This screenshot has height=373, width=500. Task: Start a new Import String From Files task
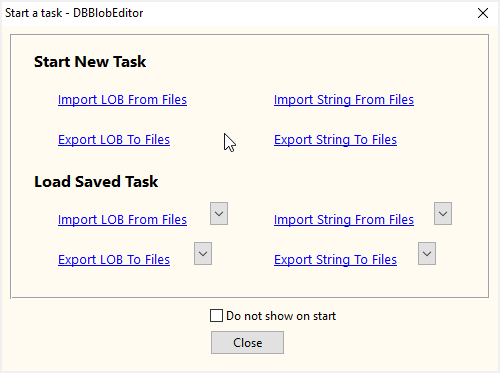click(x=344, y=100)
